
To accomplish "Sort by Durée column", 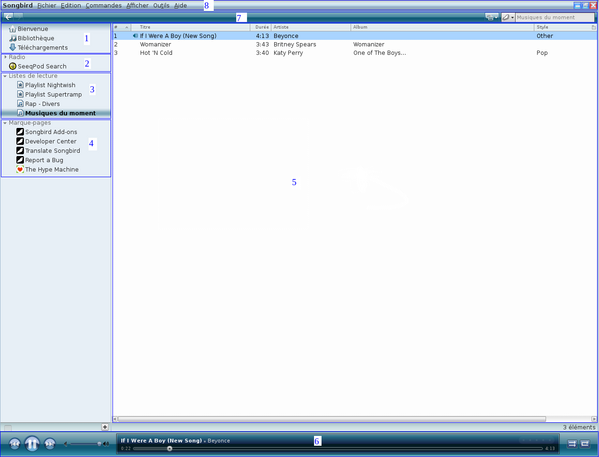I will pos(261,27).
